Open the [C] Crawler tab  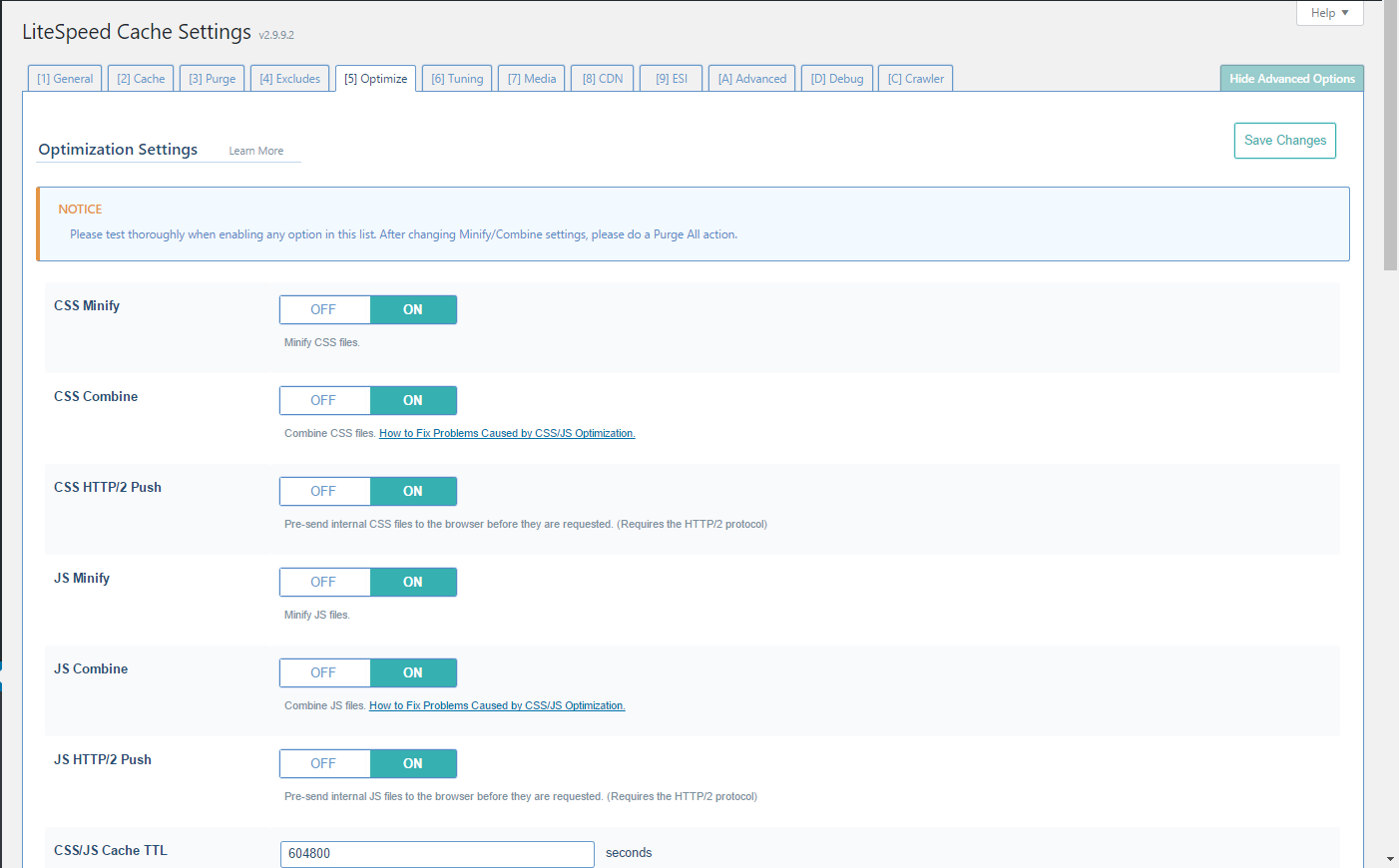tap(916, 79)
